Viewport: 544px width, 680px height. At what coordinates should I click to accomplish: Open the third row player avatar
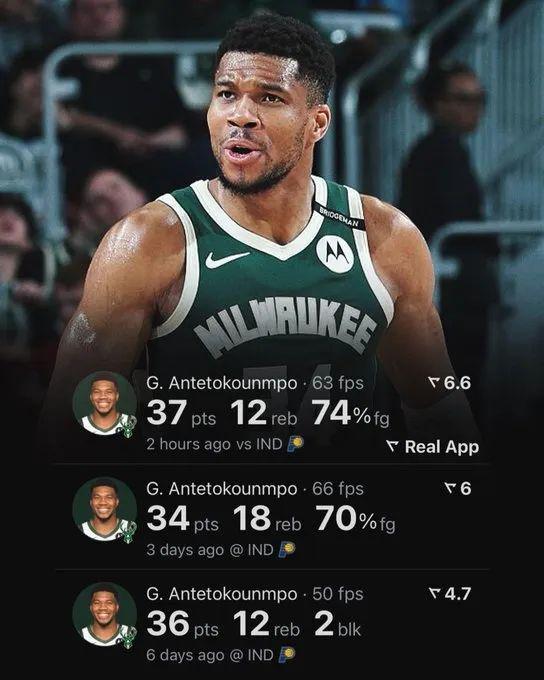click(105, 615)
